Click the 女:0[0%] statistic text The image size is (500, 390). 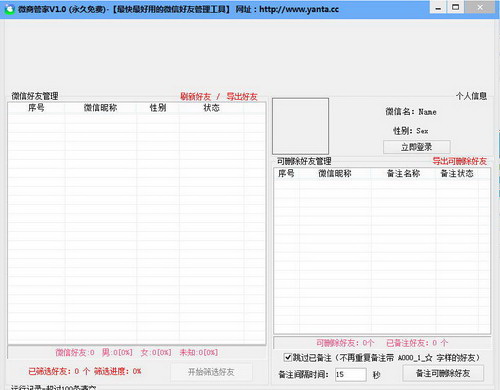coord(156,352)
